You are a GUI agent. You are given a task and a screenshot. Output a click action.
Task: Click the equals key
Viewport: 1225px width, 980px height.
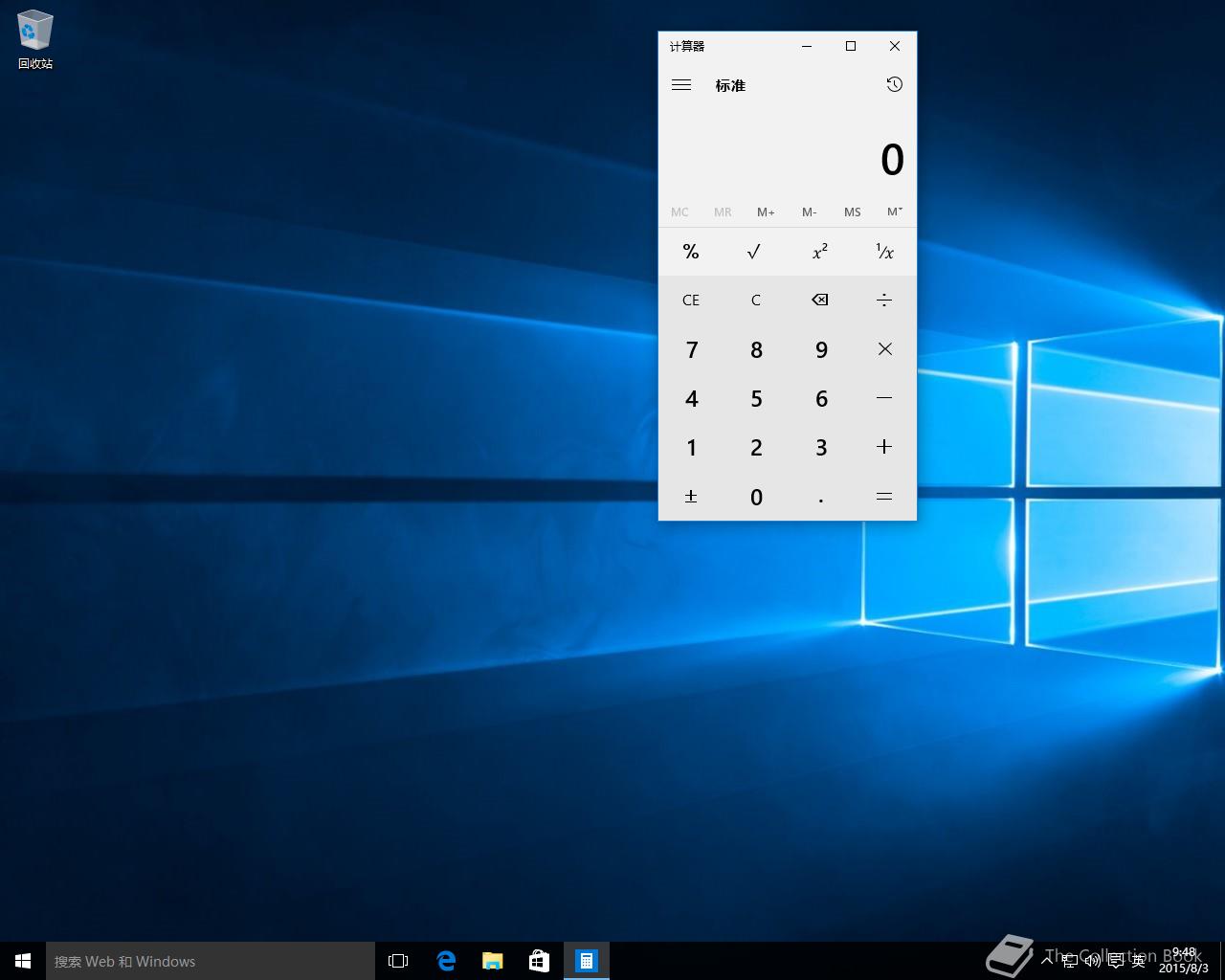pos(884,497)
